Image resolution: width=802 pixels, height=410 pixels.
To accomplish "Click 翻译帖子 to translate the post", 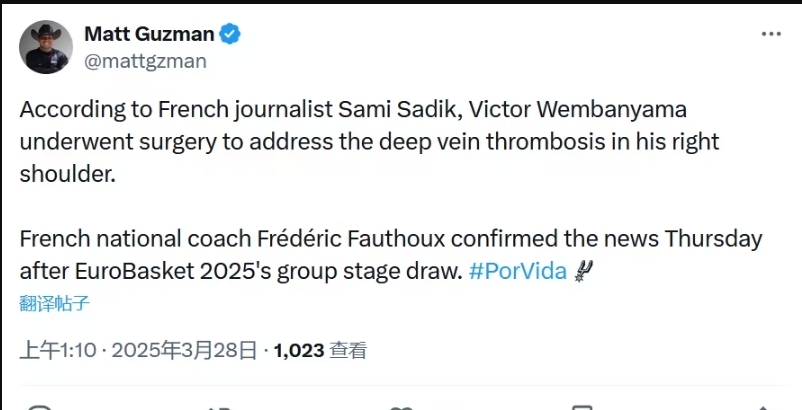I will [x=55, y=300].
